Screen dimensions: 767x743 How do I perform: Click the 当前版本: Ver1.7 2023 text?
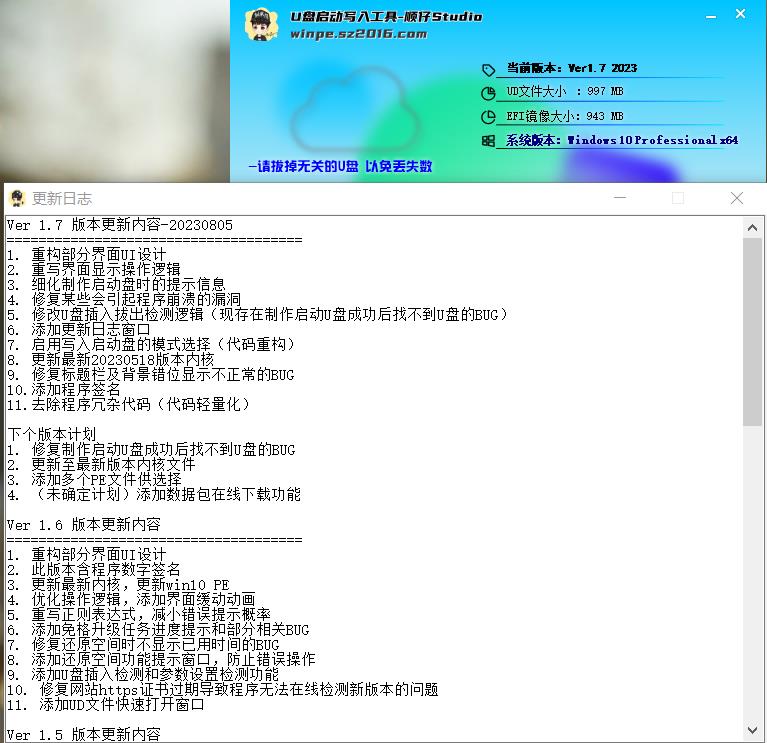[571, 68]
